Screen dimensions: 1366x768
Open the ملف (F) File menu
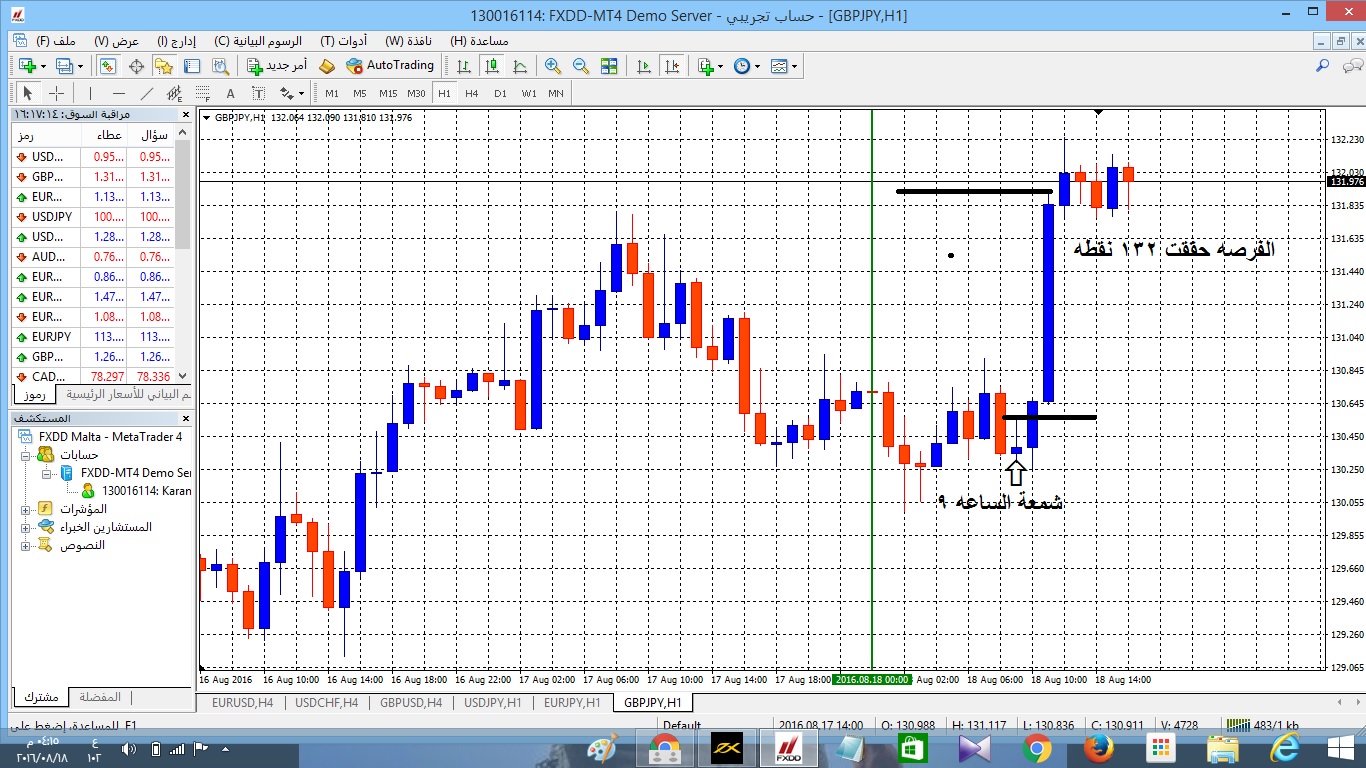click(x=56, y=41)
